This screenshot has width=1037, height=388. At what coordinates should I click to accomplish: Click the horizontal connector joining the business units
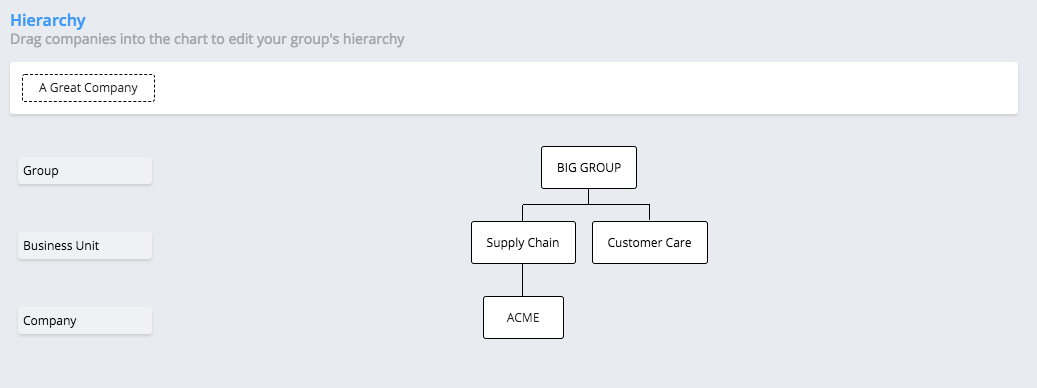586,205
